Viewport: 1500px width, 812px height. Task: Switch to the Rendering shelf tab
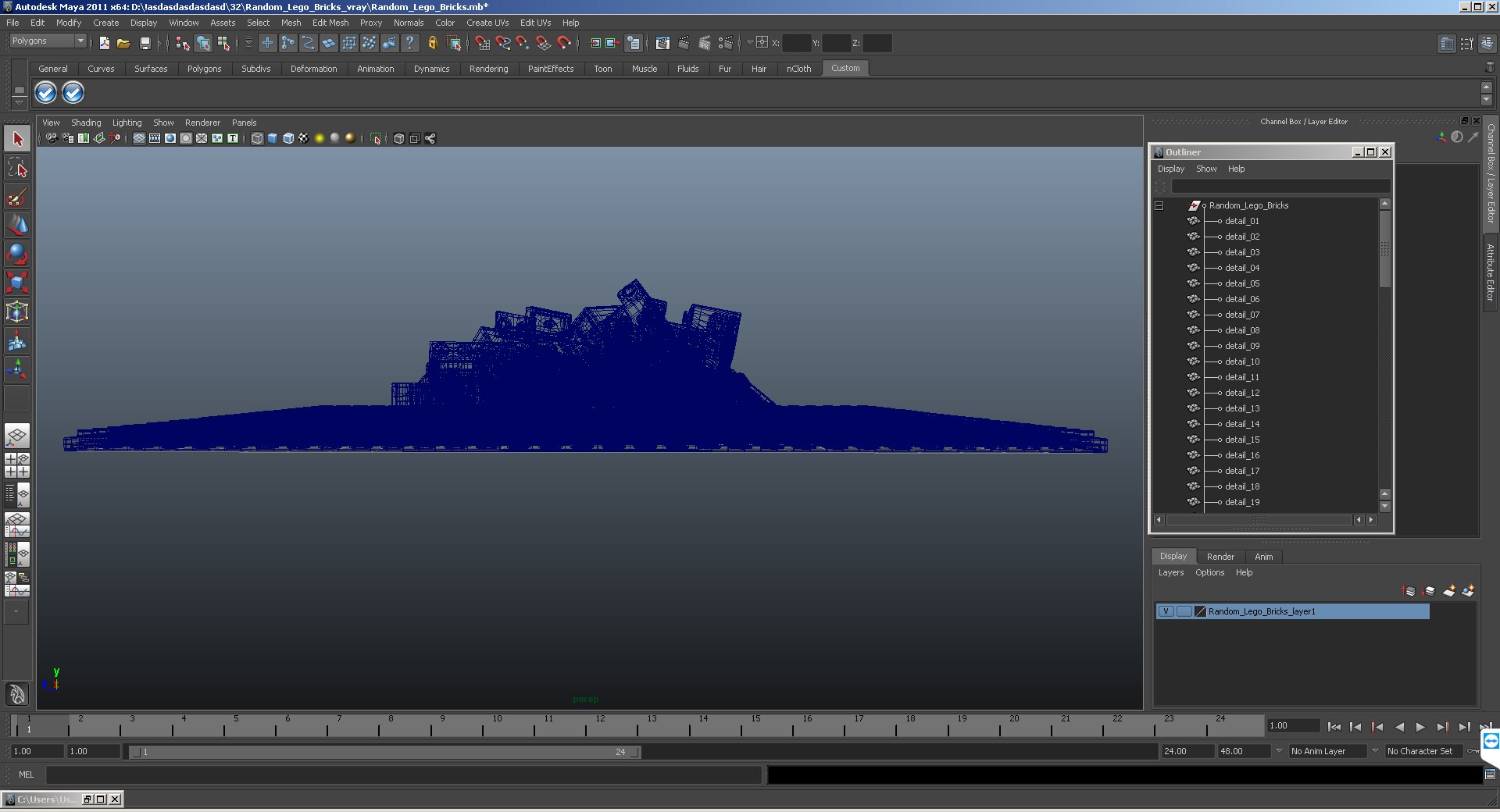click(x=488, y=69)
